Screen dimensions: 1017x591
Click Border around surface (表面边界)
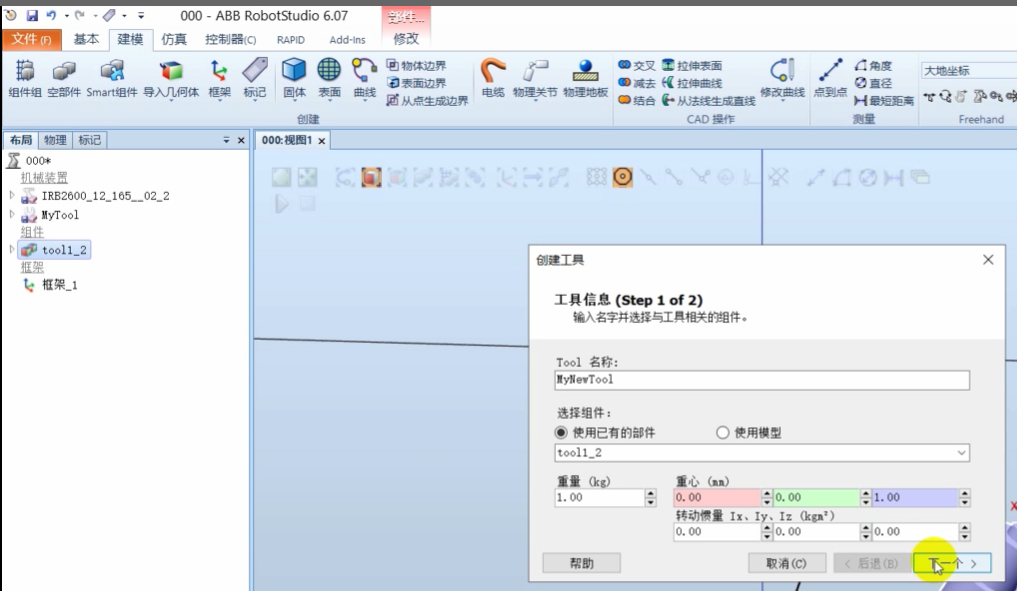point(416,83)
